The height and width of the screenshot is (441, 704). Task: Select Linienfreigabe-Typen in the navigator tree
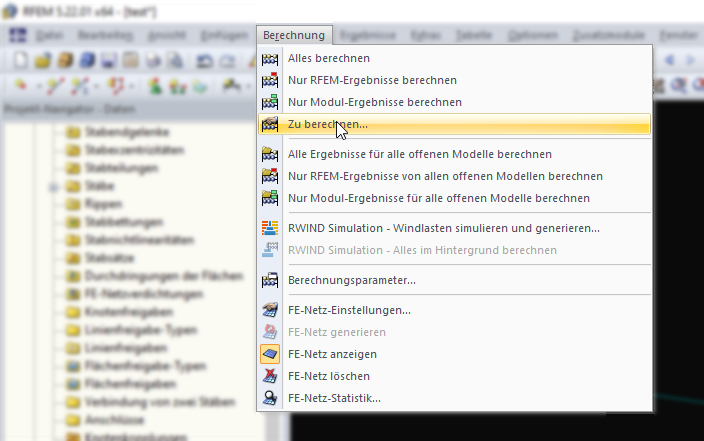click(141, 330)
